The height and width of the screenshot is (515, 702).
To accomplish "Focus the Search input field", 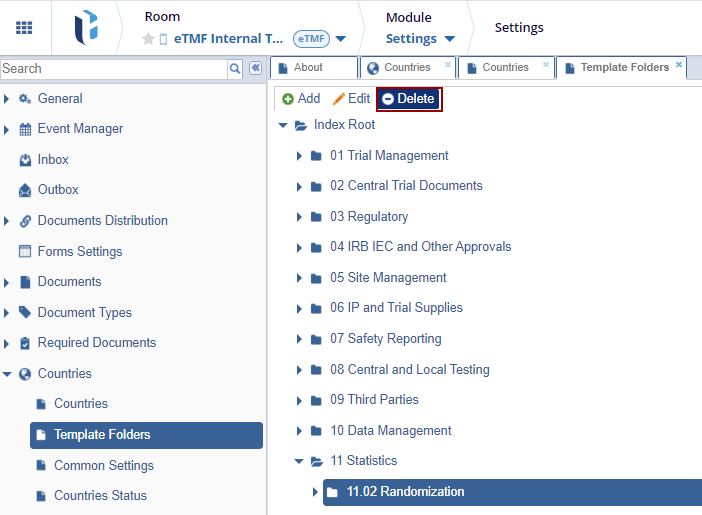I will 113,68.
